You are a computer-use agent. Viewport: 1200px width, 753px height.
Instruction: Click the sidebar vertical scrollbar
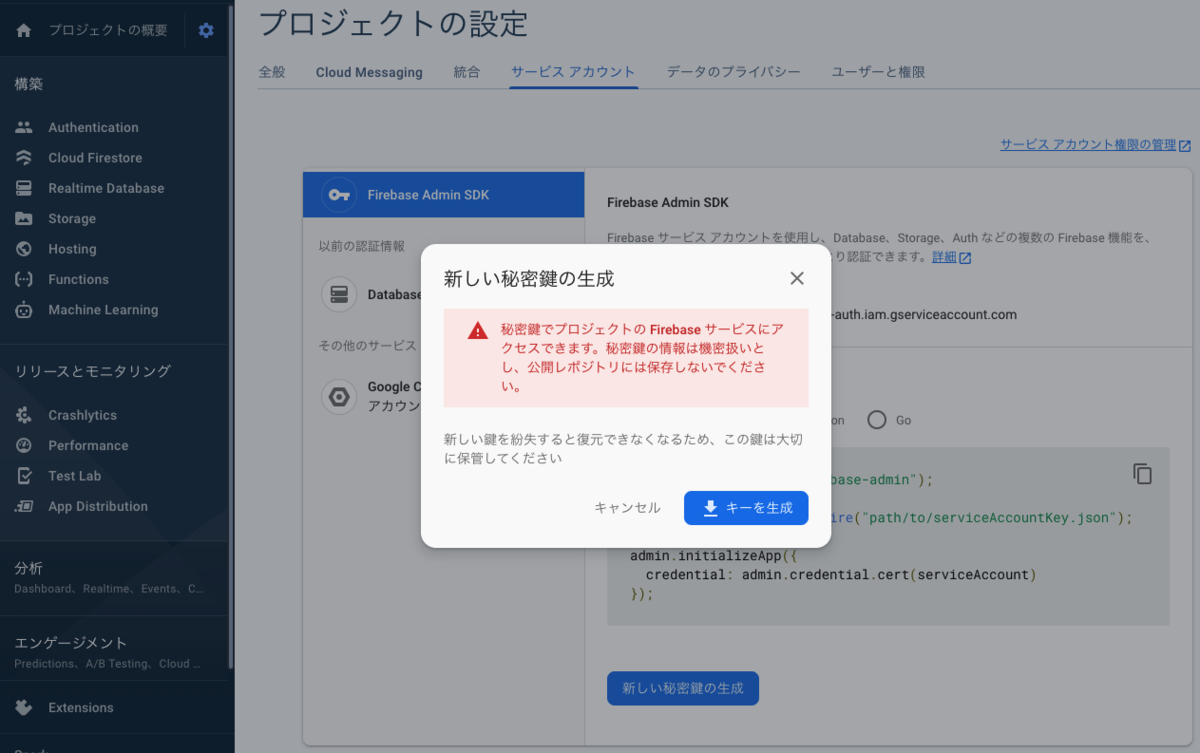[231, 336]
